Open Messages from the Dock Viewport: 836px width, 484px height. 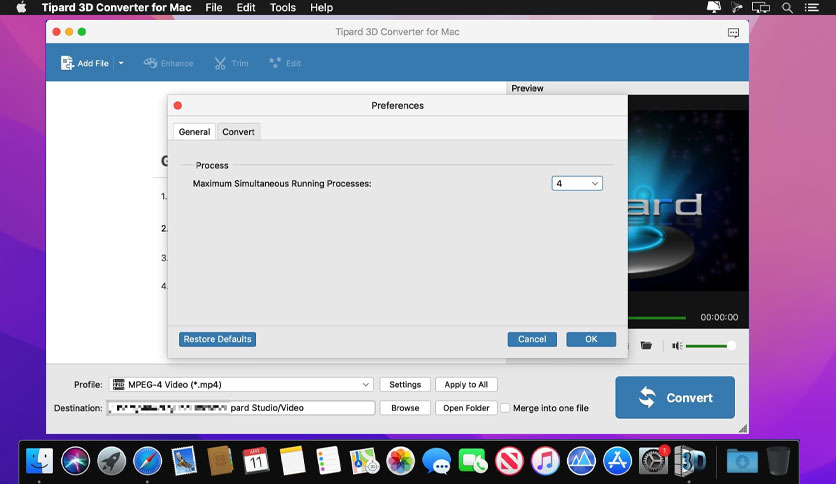tap(437, 461)
